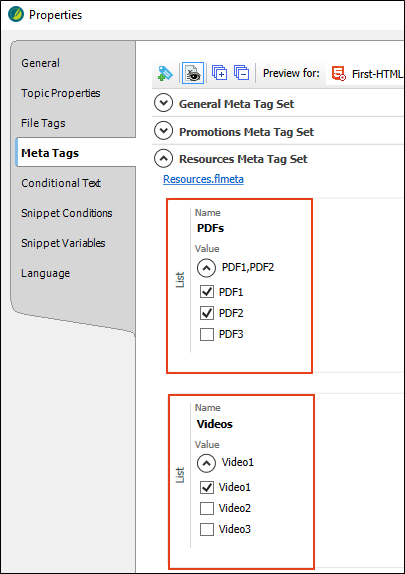Click the collapse all icon

(x=242, y=73)
